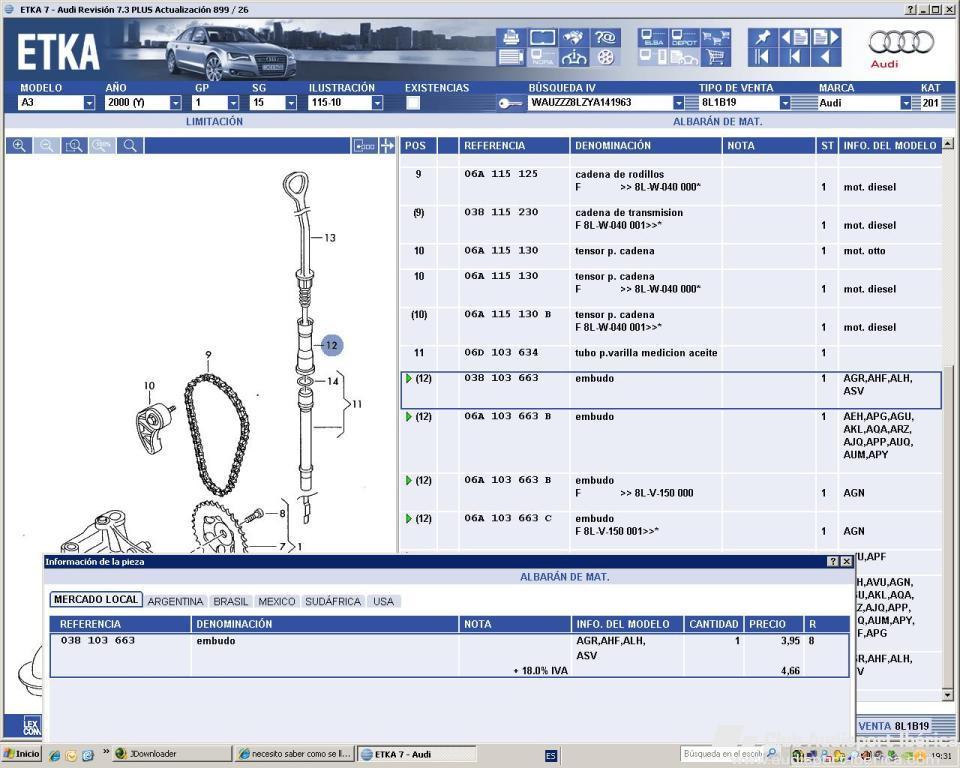Click the highlighted position 12 marker in illustration
Viewport: 960px width, 768px height.
tap(331, 345)
